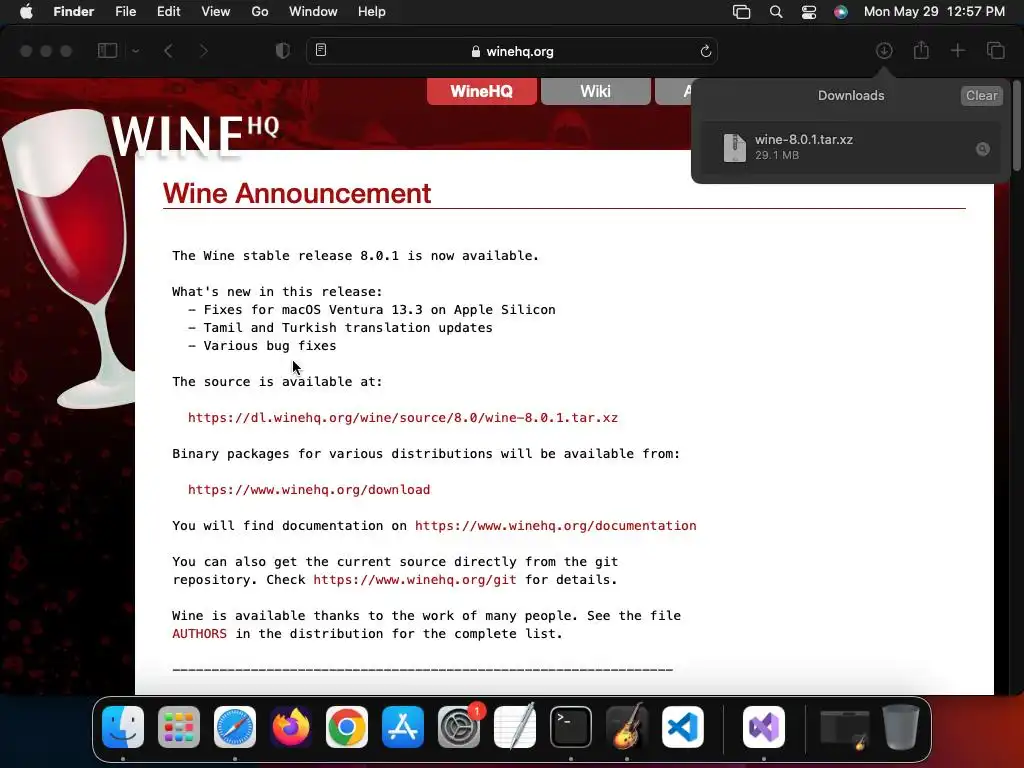Viewport: 1024px width, 768px height.
Task: Open App Store from the Dock
Action: 403,727
